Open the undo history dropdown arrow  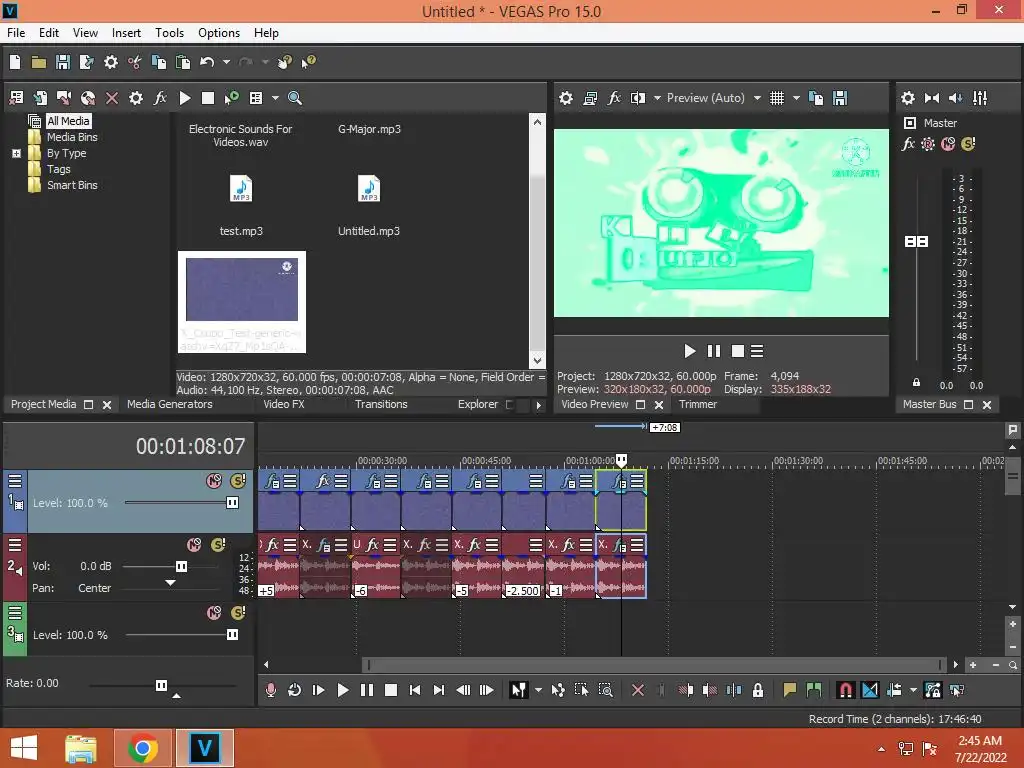(x=226, y=62)
